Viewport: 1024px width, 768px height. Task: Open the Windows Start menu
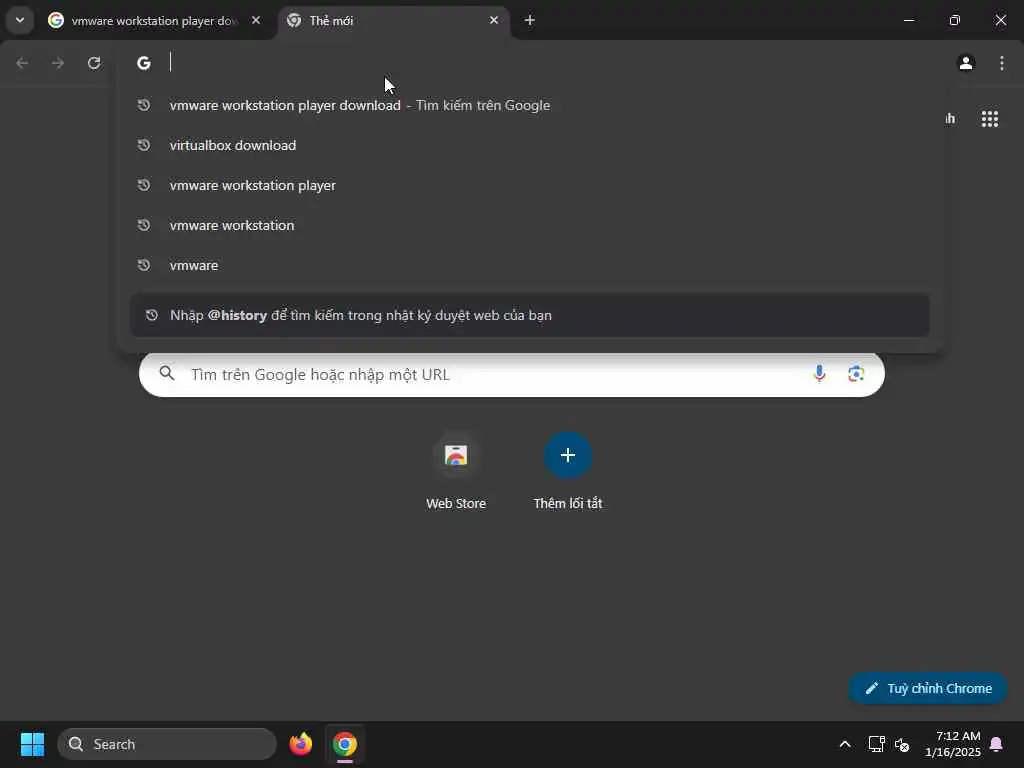click(x=32, y=744)
